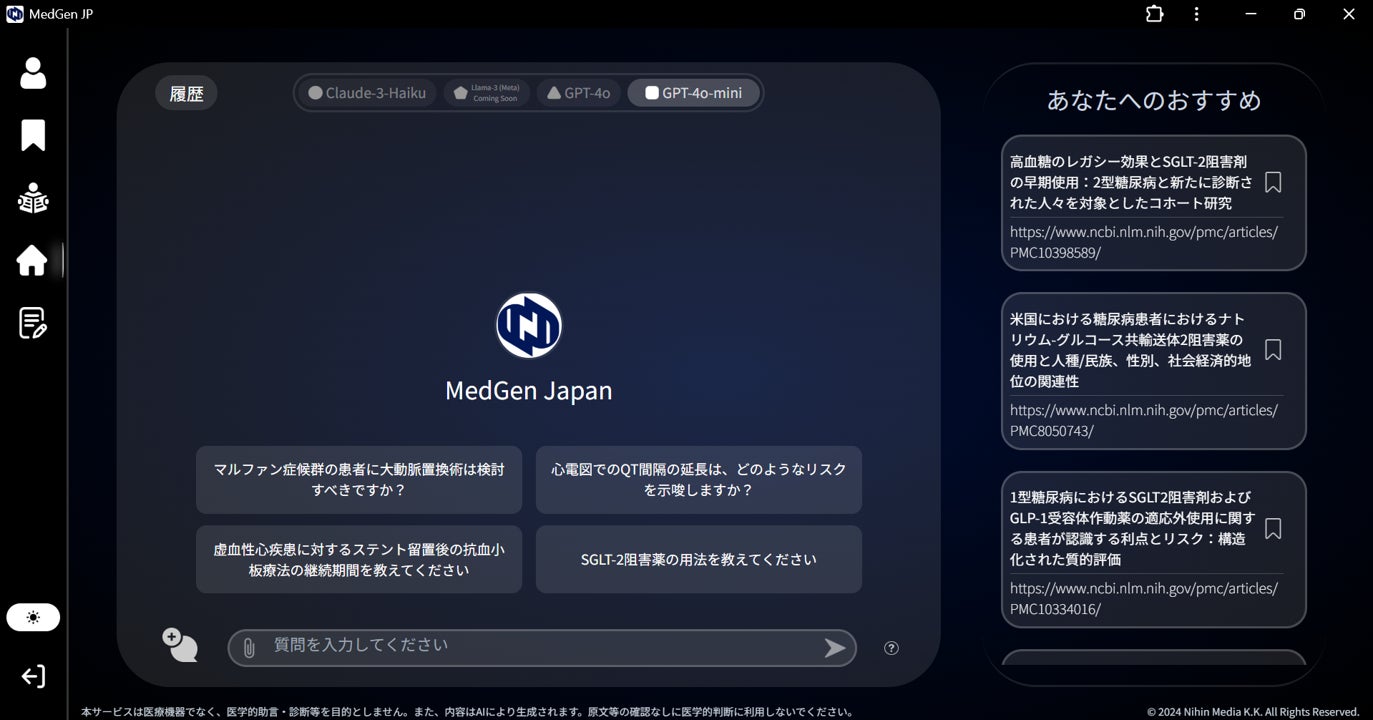
Task: Open the PMC10334016 article link
Action: (x=1144, y=598)
